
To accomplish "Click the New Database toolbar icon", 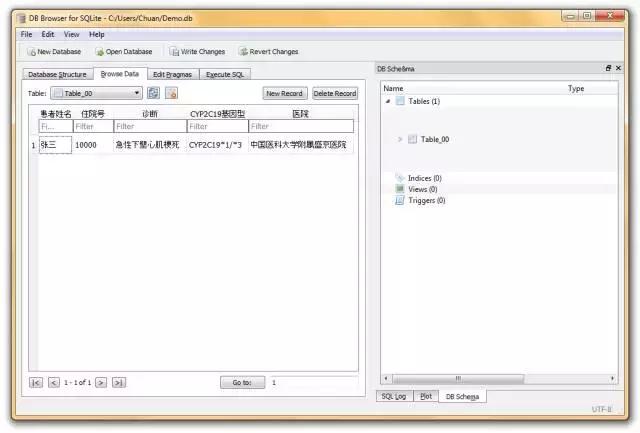I will pyautogui.click(x=31, y=52).
